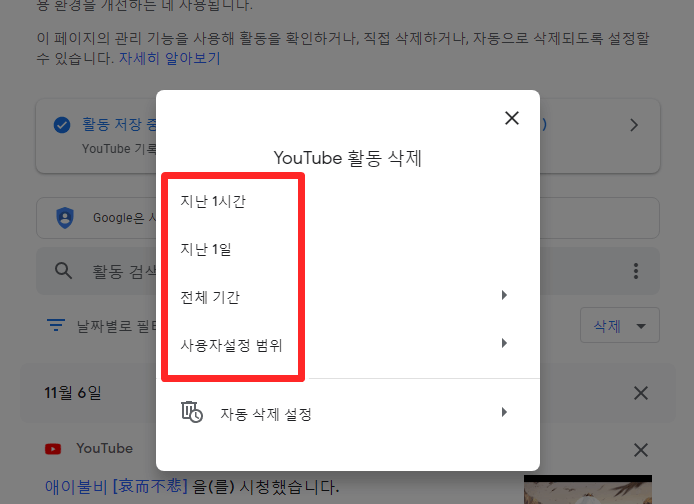
Task: Delete 11월 6일 activity with X
Action: pyautogui.click(x=641, y=393)
